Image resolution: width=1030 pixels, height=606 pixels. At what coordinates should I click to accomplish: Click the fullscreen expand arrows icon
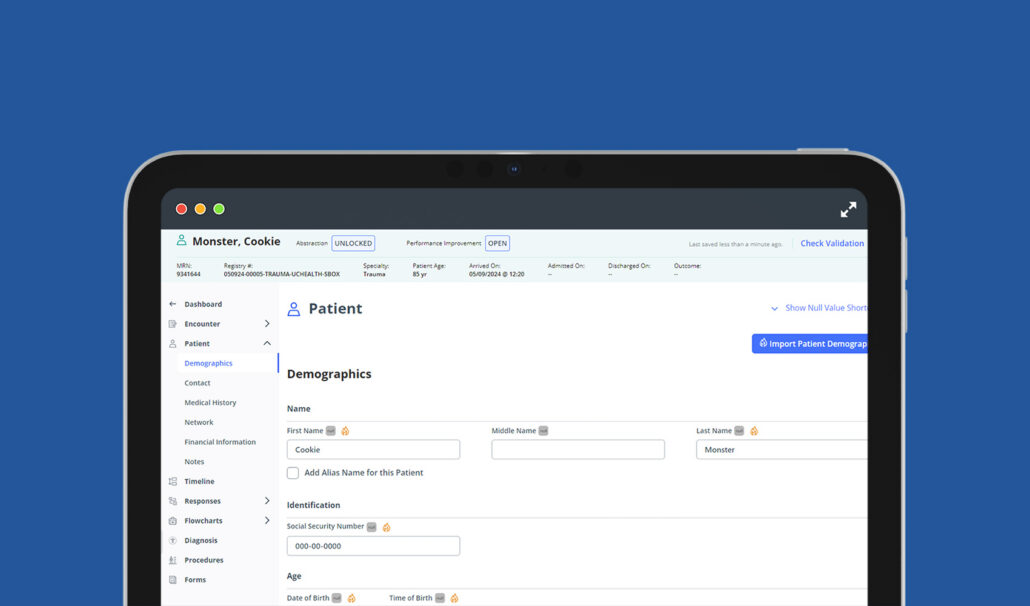coord(848,209)
